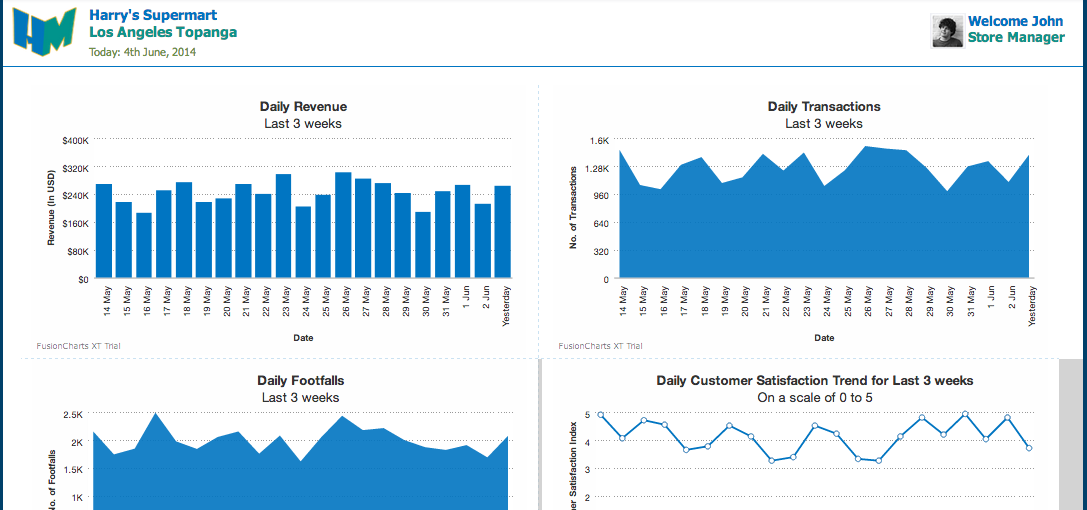Click John's profile avatar photo
1087x510 pixels.
click(x=947, y=31)
